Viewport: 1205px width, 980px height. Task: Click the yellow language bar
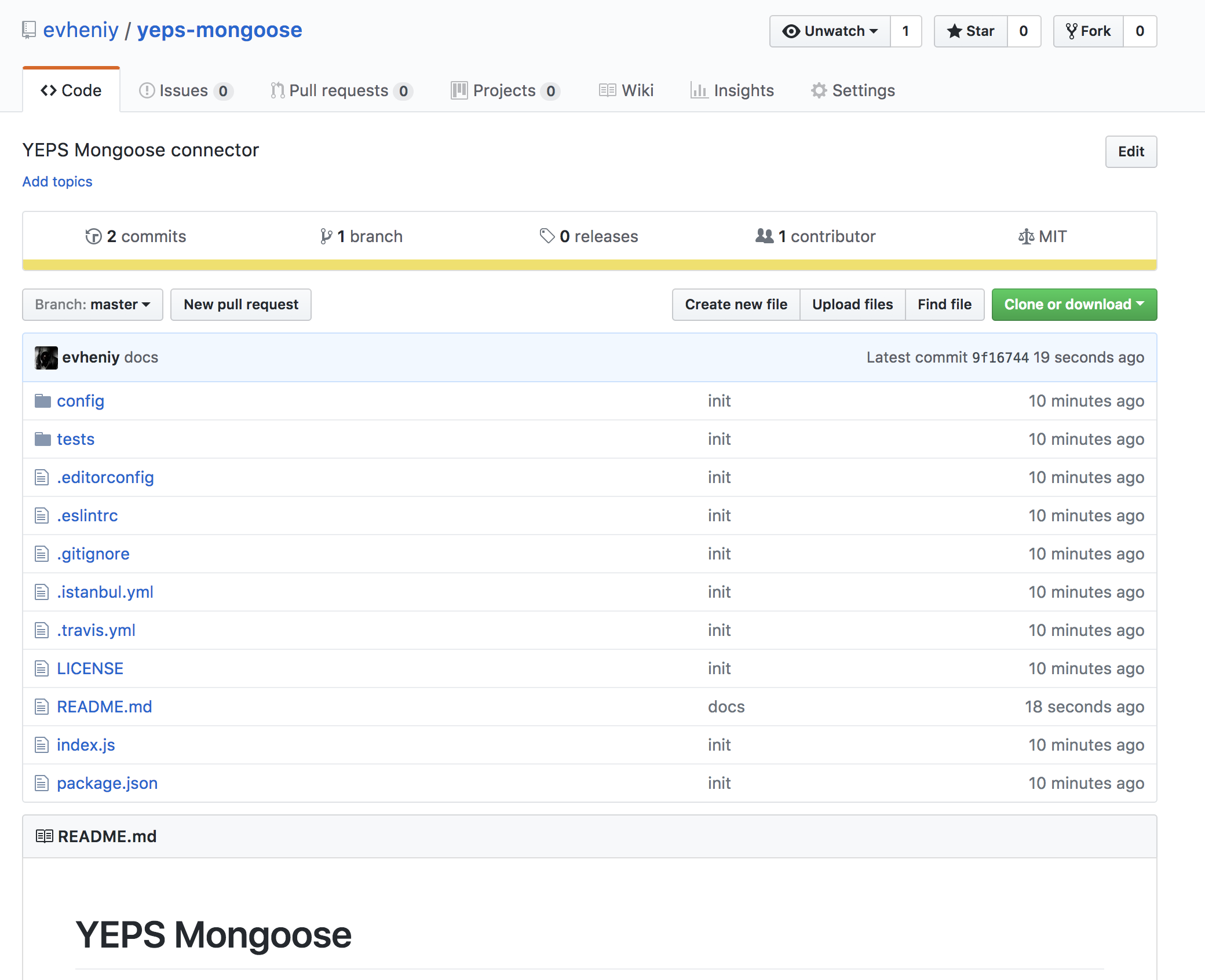coord(589,265)
